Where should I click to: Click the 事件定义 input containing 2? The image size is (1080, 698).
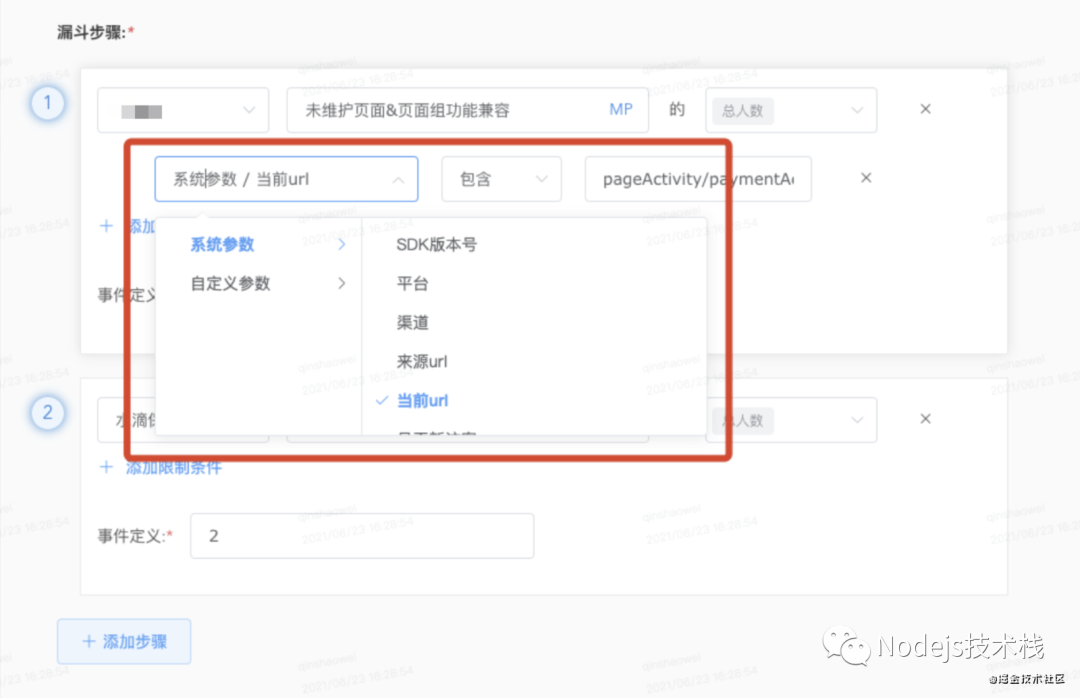[x=361, y=535]
